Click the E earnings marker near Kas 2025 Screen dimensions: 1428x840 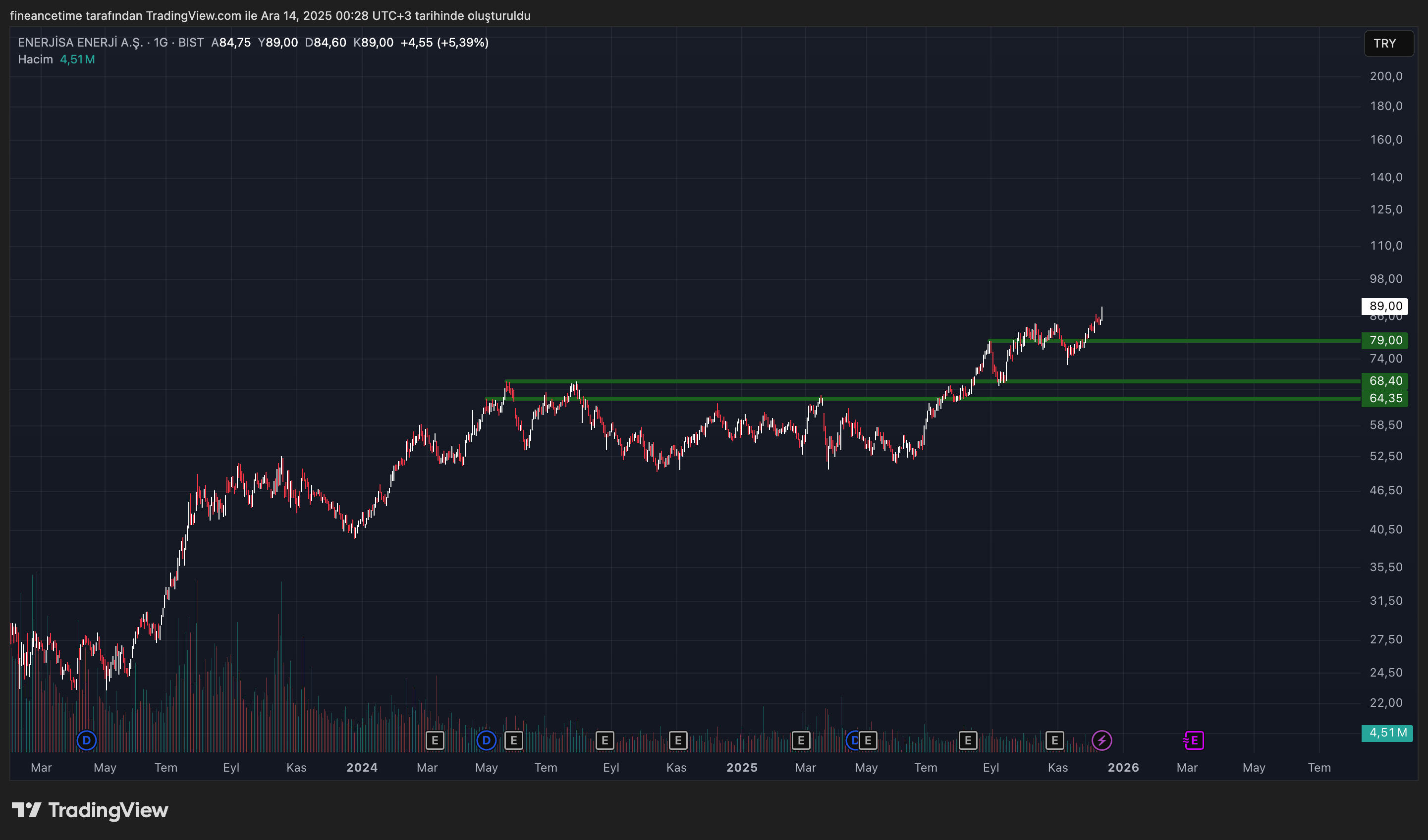(1054, 740)
